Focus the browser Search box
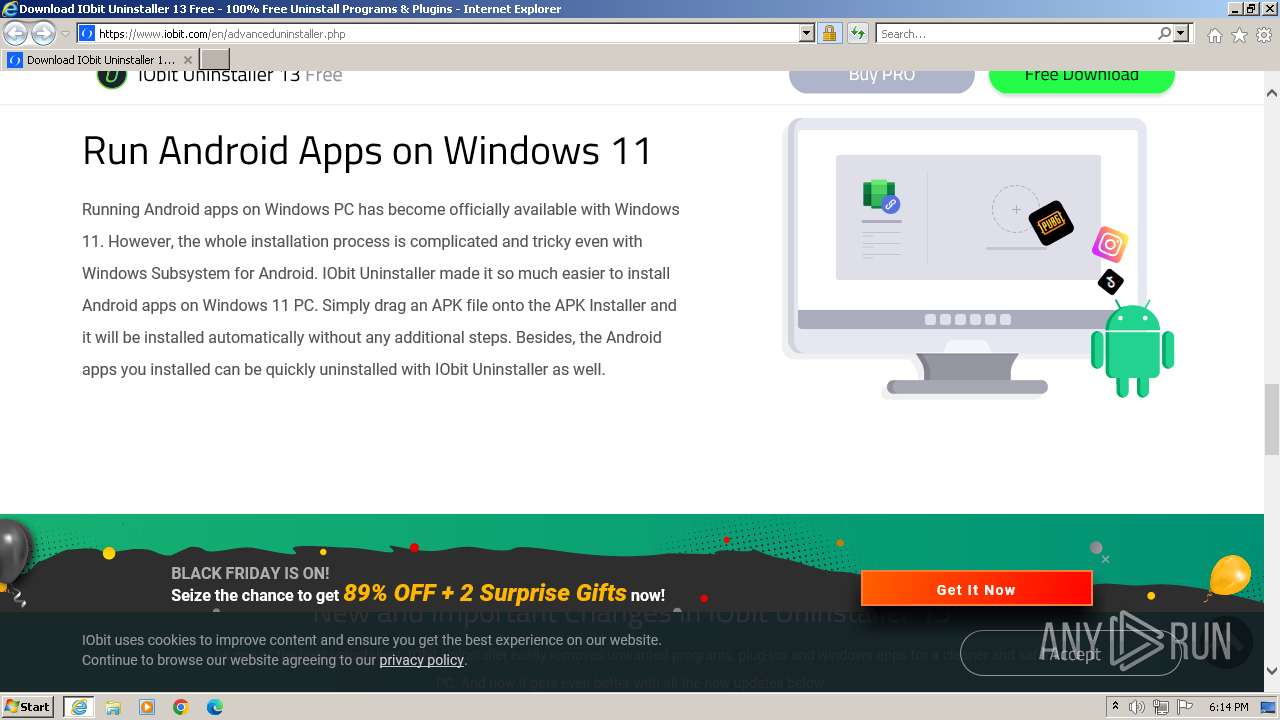1280x720 pixels. tap(1016, 34)
